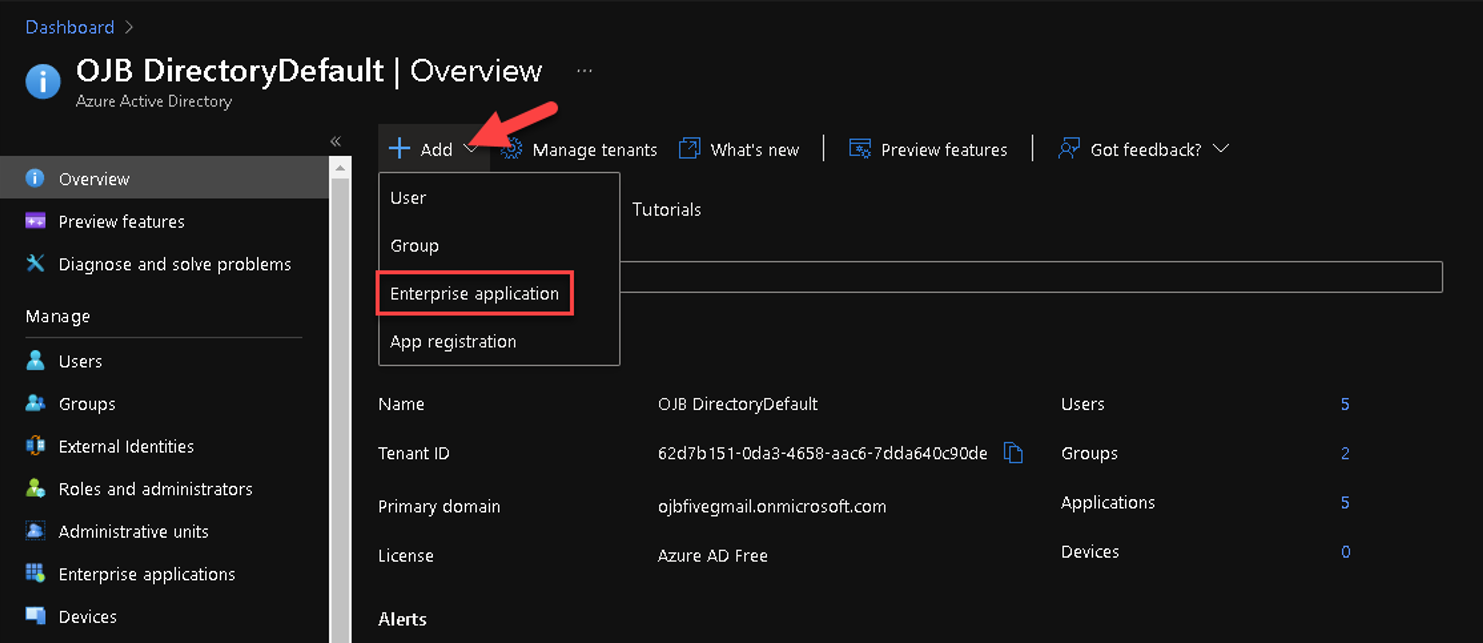This screenshot has height=643, width=1483.
Task: Click the Preview features sidebar icon
Action: pyautogui.click(x=35, y=221)
